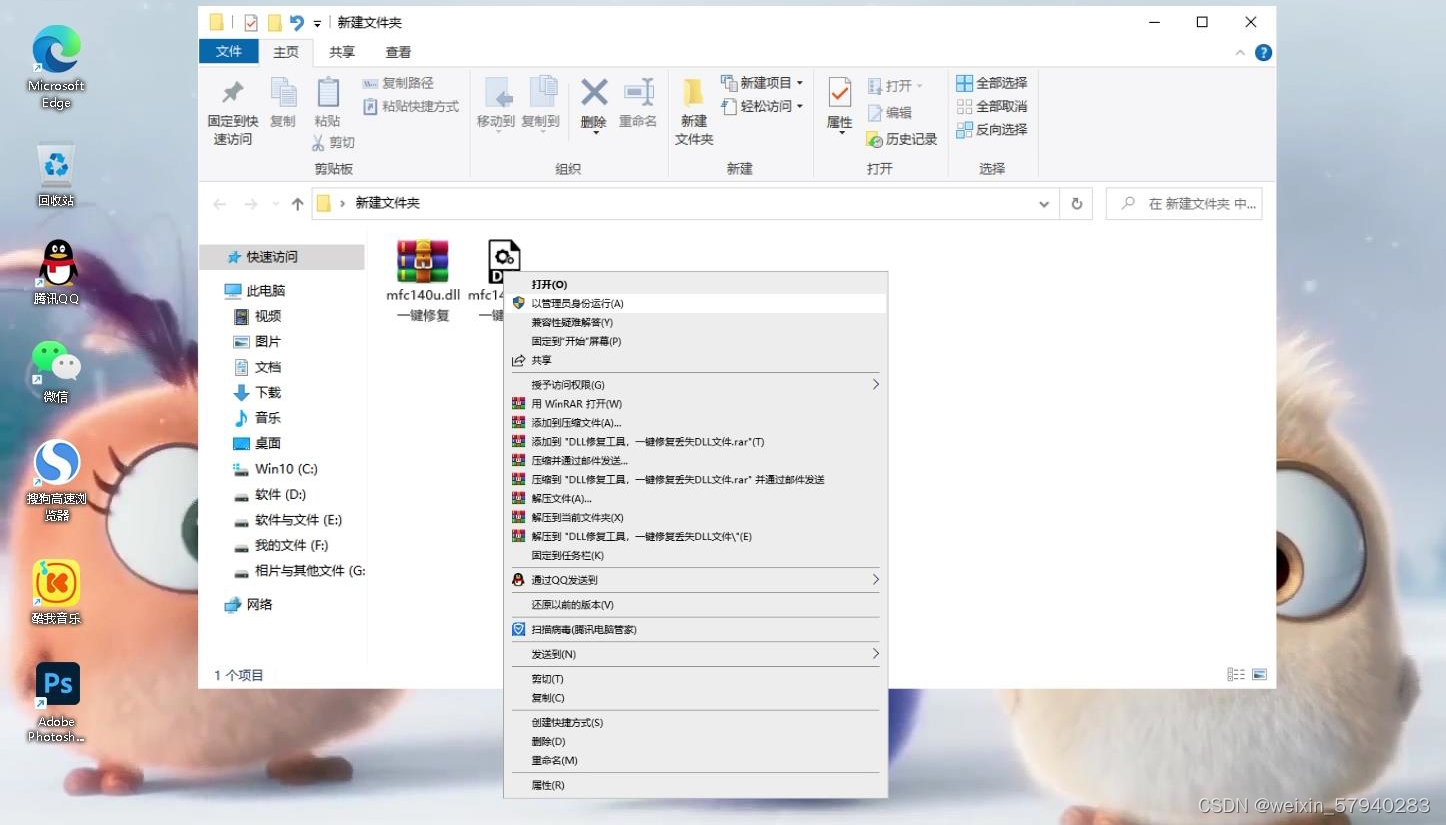Expand Send via QQ (通过QQ发送到) submenu
The width and height of the screenshot is (1446, 825).
(x=695, y=580)
